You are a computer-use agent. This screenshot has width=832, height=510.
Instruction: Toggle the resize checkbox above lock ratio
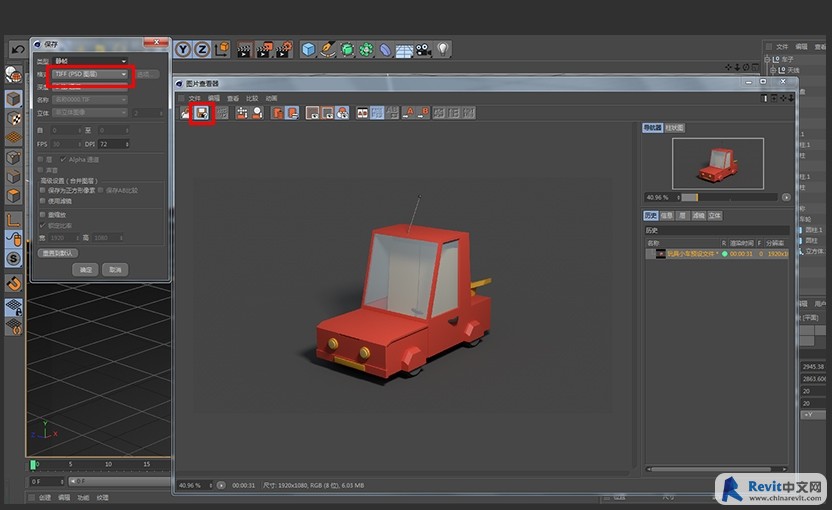click(x=42, y=214)
